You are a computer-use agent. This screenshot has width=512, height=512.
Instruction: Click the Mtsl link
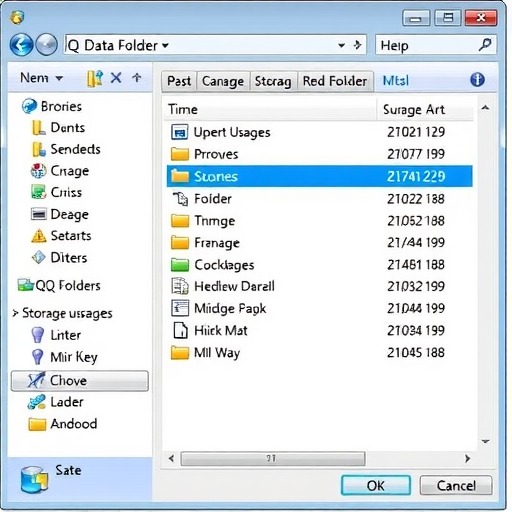coord(395,81)
